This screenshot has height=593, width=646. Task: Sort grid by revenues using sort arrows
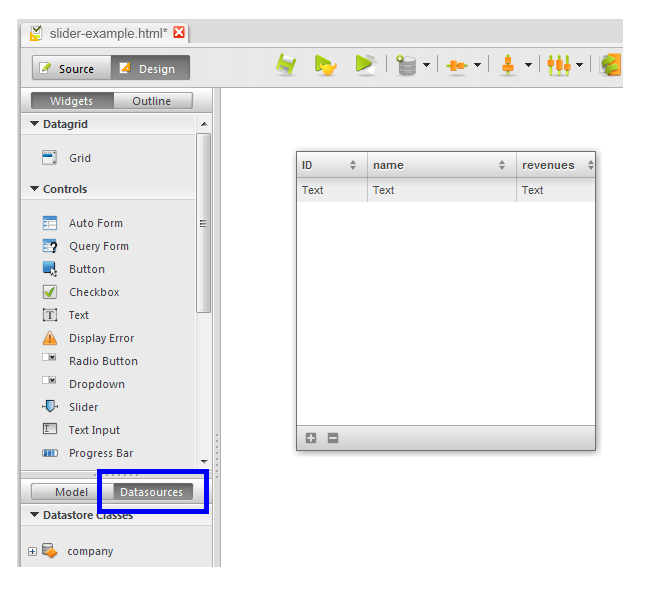(590, 165)
